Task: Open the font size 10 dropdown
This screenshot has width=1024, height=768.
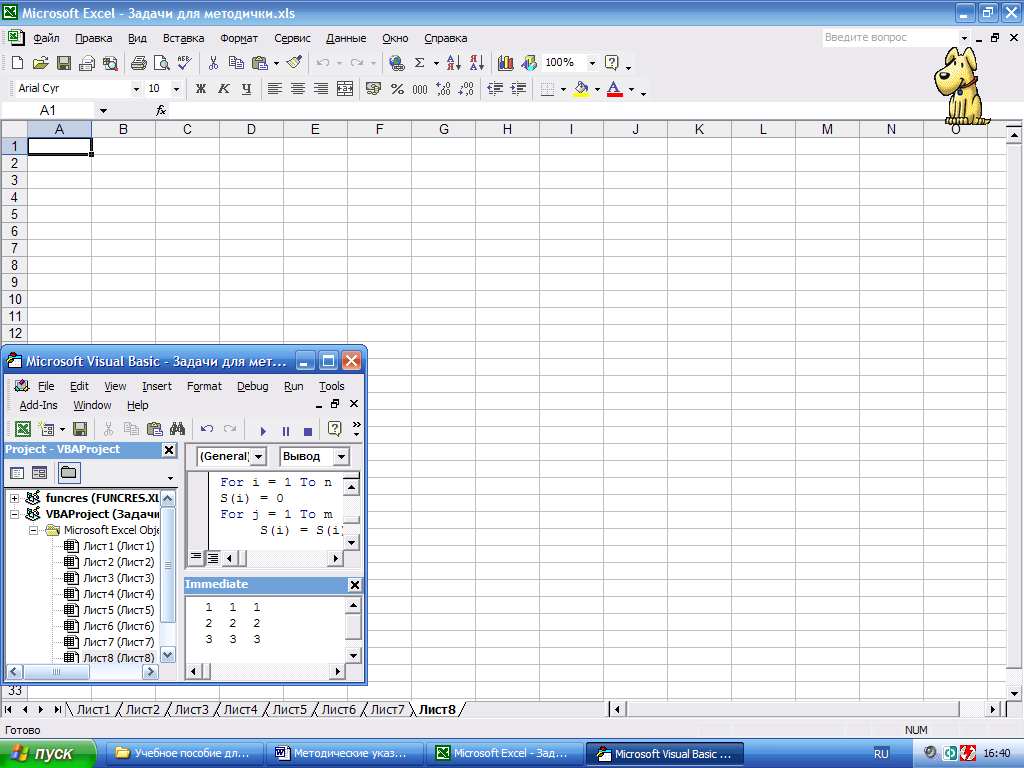Action: (176, 89)
